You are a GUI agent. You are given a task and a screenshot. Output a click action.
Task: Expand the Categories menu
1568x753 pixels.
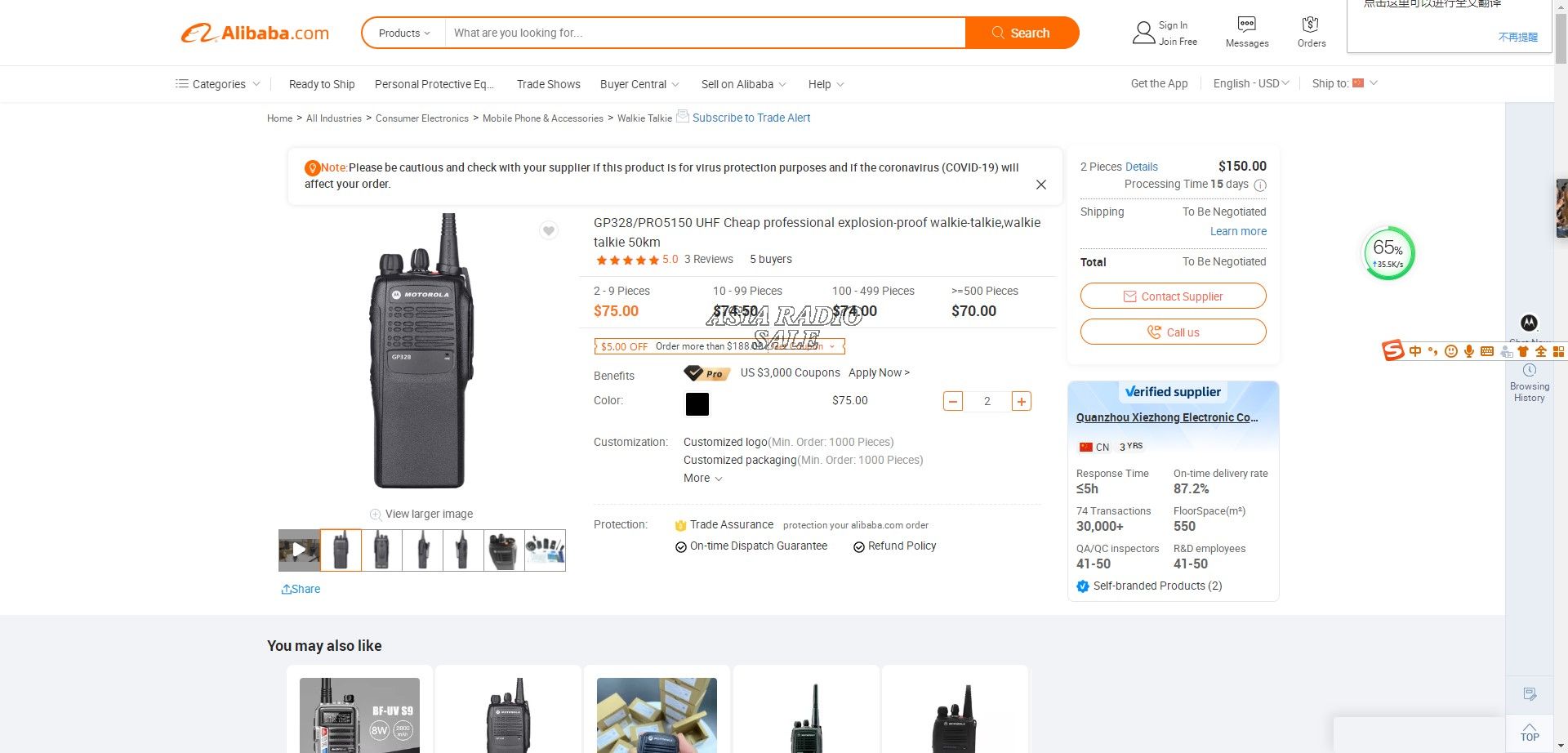tap(217, 84)
